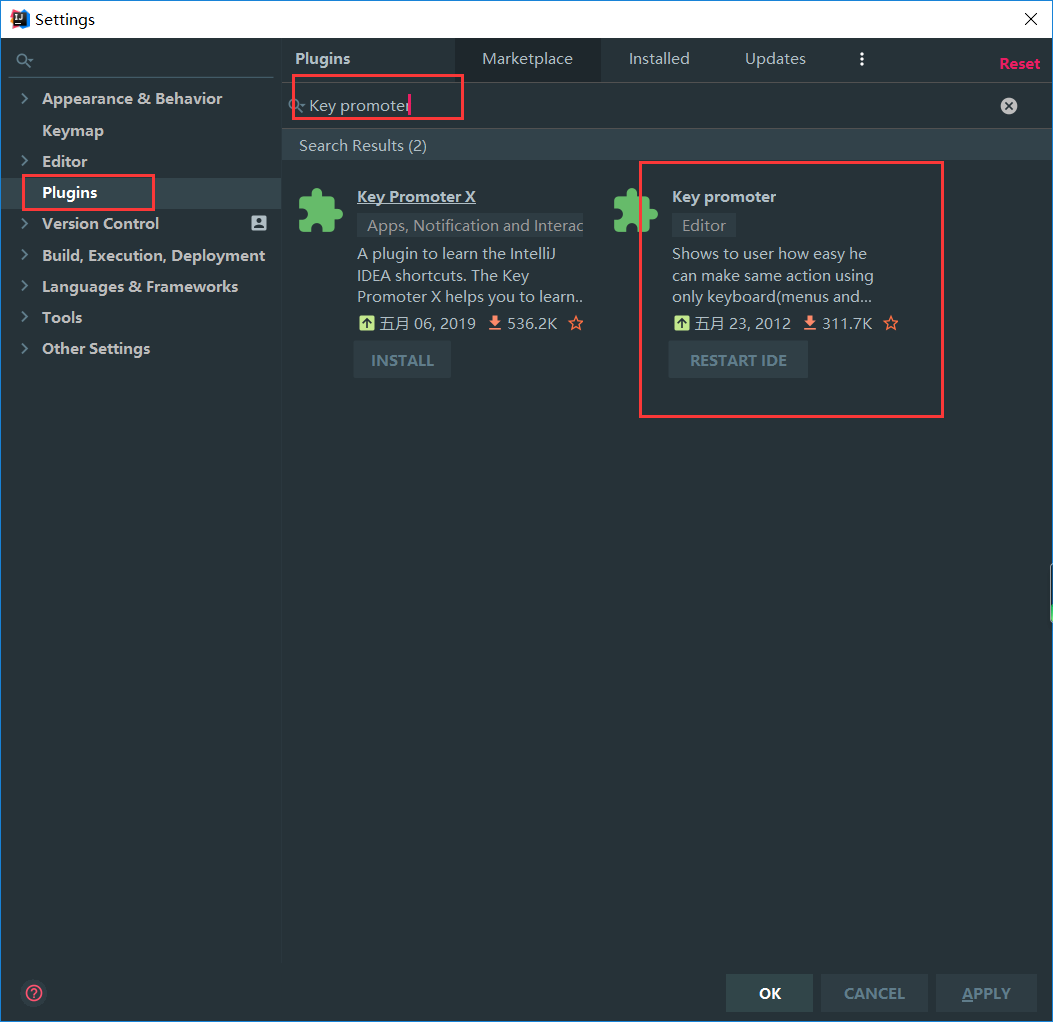Select the Editor tree item
The image size is (1053, 1022).
click(x=64, y=161)
